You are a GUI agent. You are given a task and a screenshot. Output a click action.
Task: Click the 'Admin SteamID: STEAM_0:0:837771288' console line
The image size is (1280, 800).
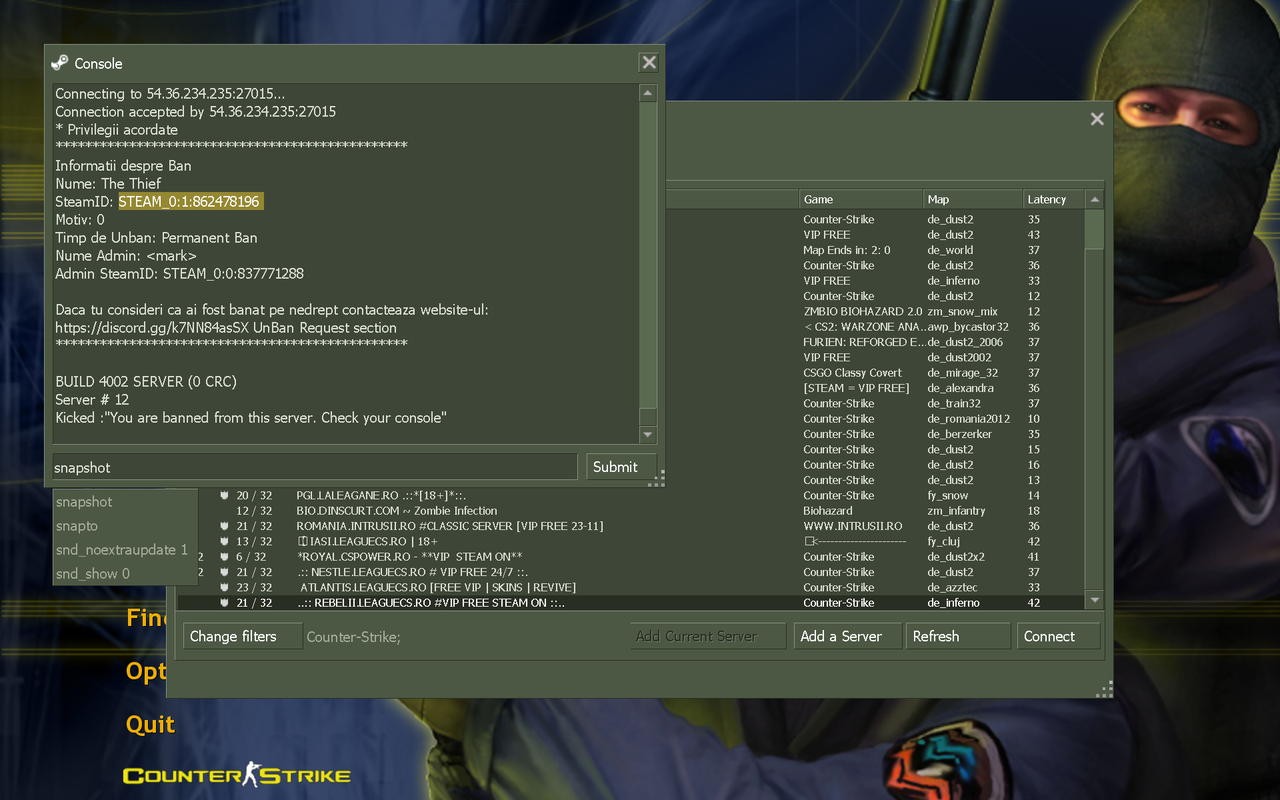(179, 274)
